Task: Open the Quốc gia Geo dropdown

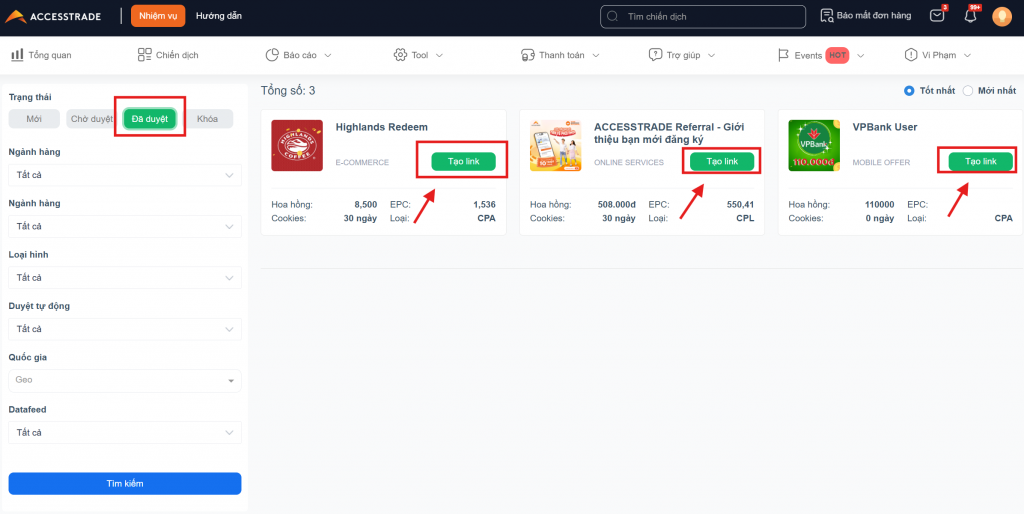Action: [125, 380]
